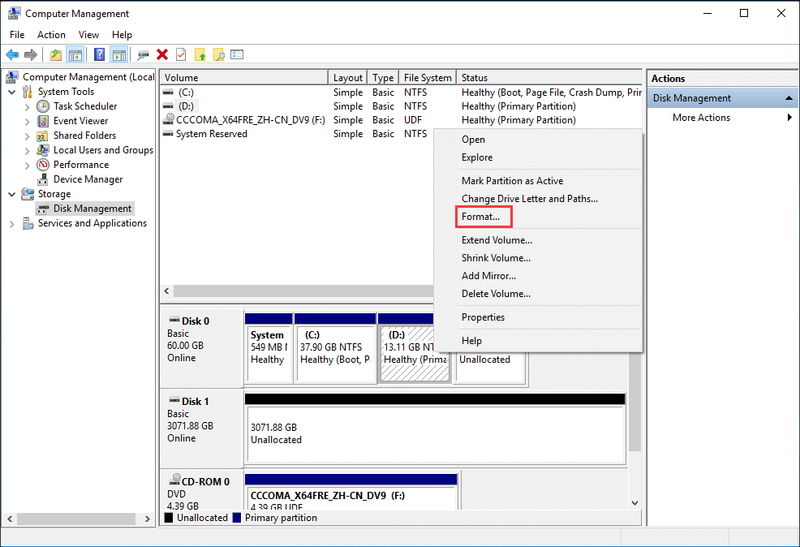800x547 pixels.
Task: Click the Status column header
Action: click(x=549, y=78)
